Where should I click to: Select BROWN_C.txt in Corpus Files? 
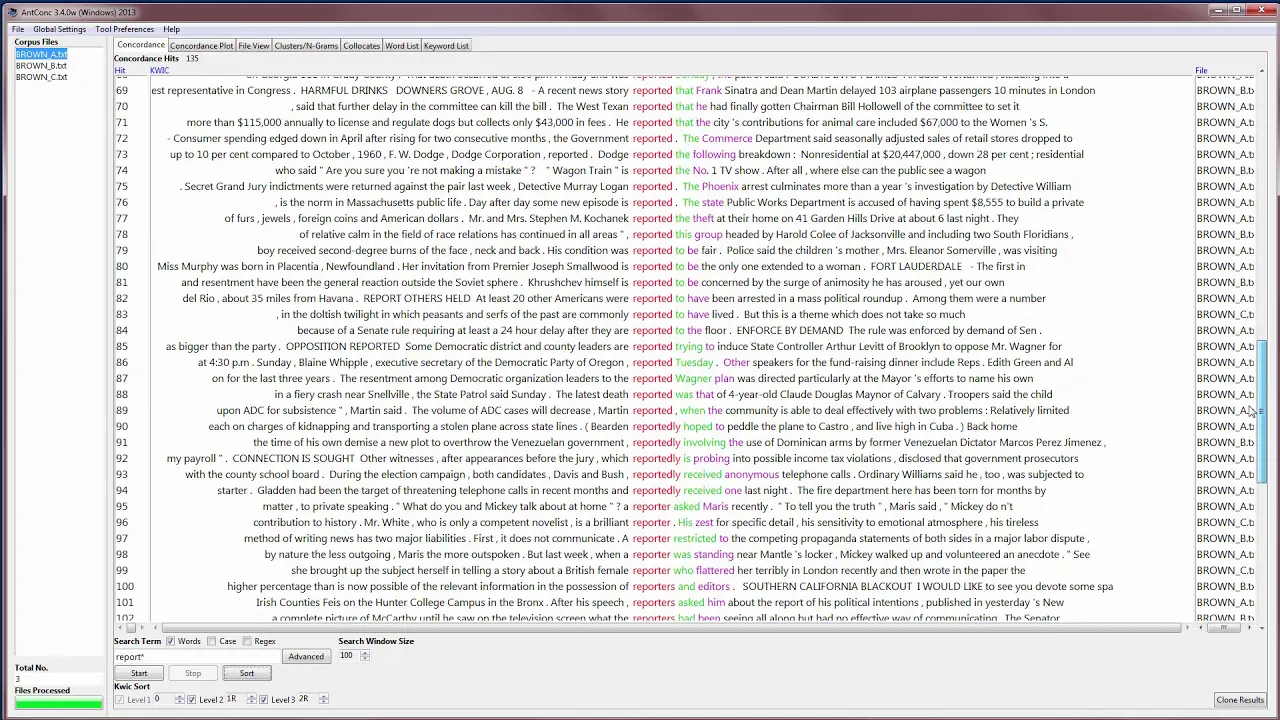tap(41, 77)
